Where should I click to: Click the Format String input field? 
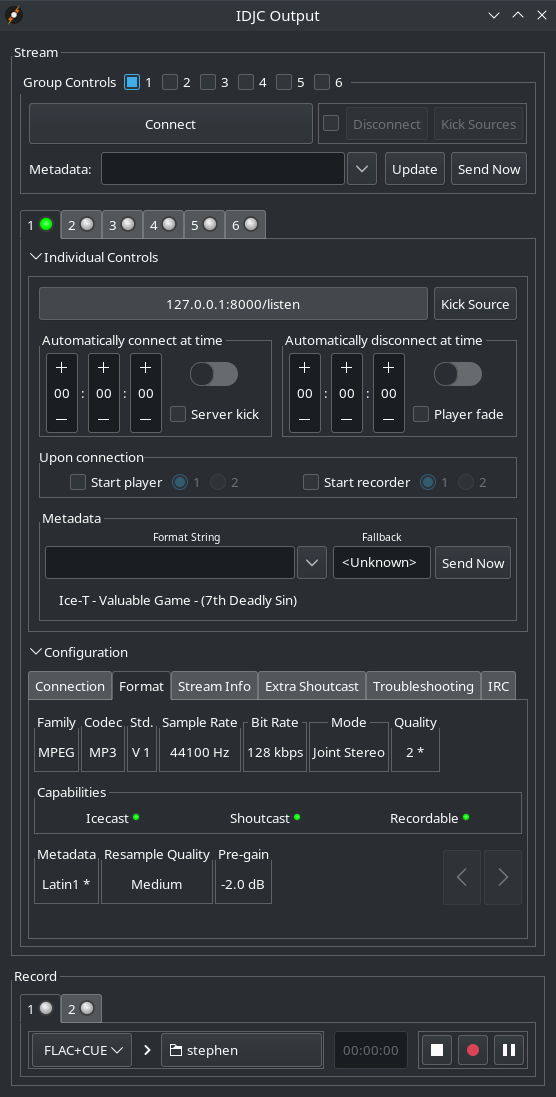pyautogui.click(x=170, y=562)
